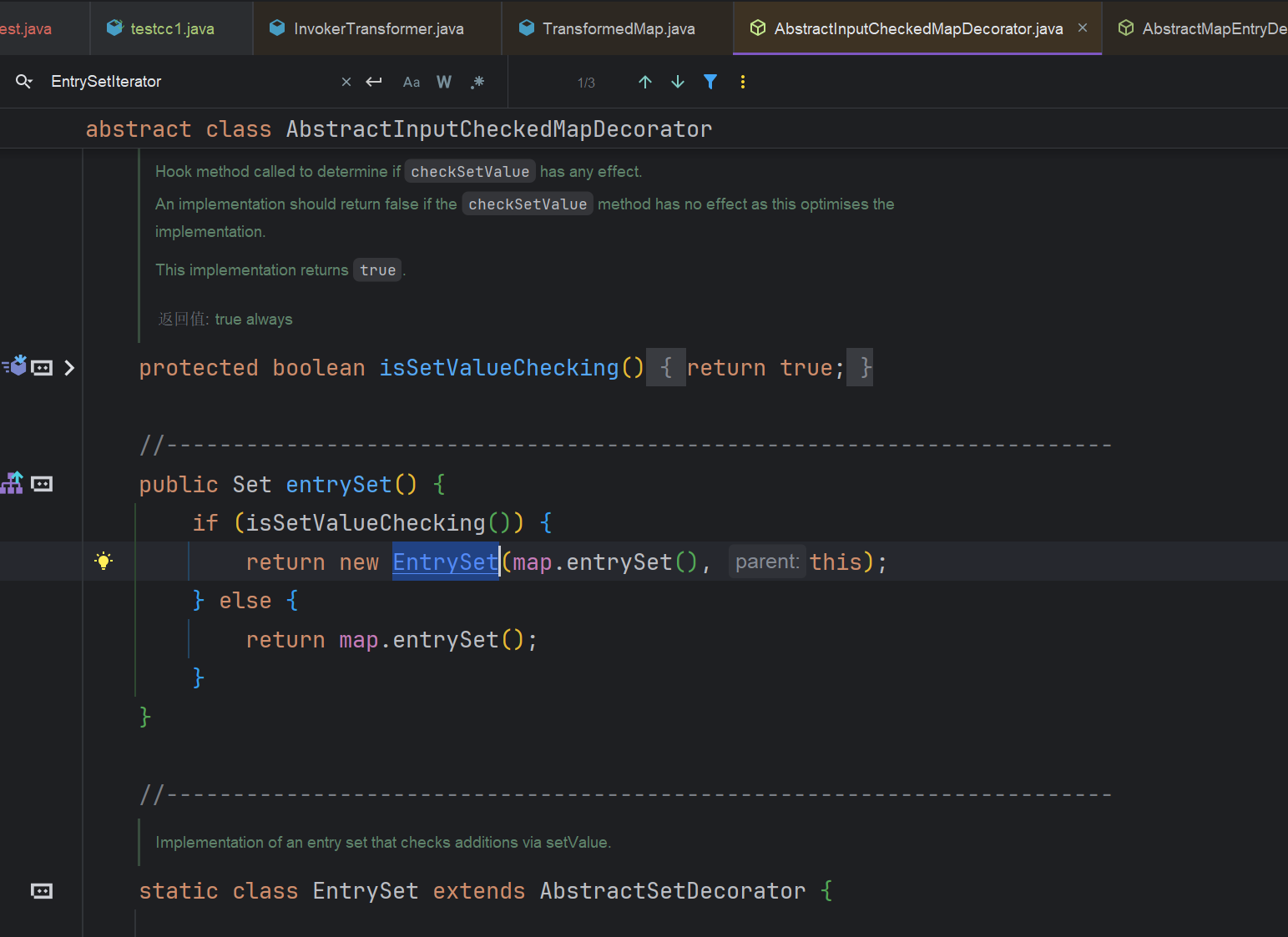Click the highlighted EntrySet constructor reference
This screenshot has height=937, width=1288.
[x=445, y=562]
